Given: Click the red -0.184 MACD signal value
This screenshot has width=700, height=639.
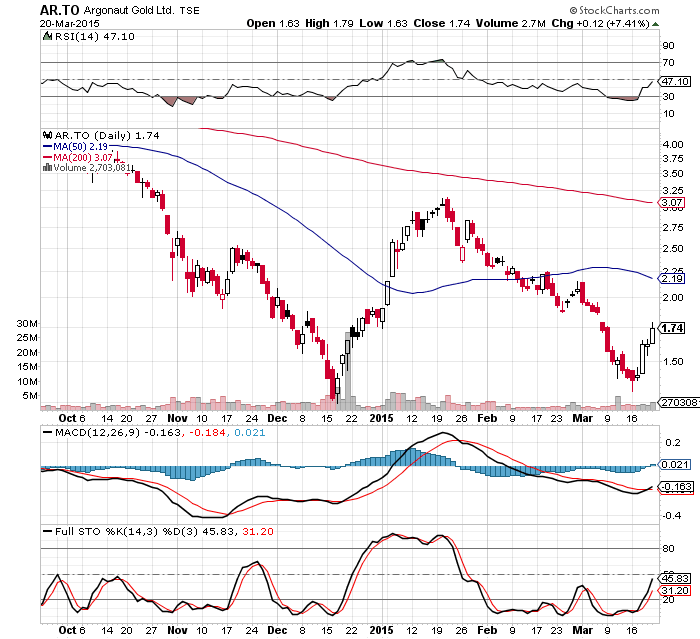Looking at the screenshot, I should coord(209,433).
